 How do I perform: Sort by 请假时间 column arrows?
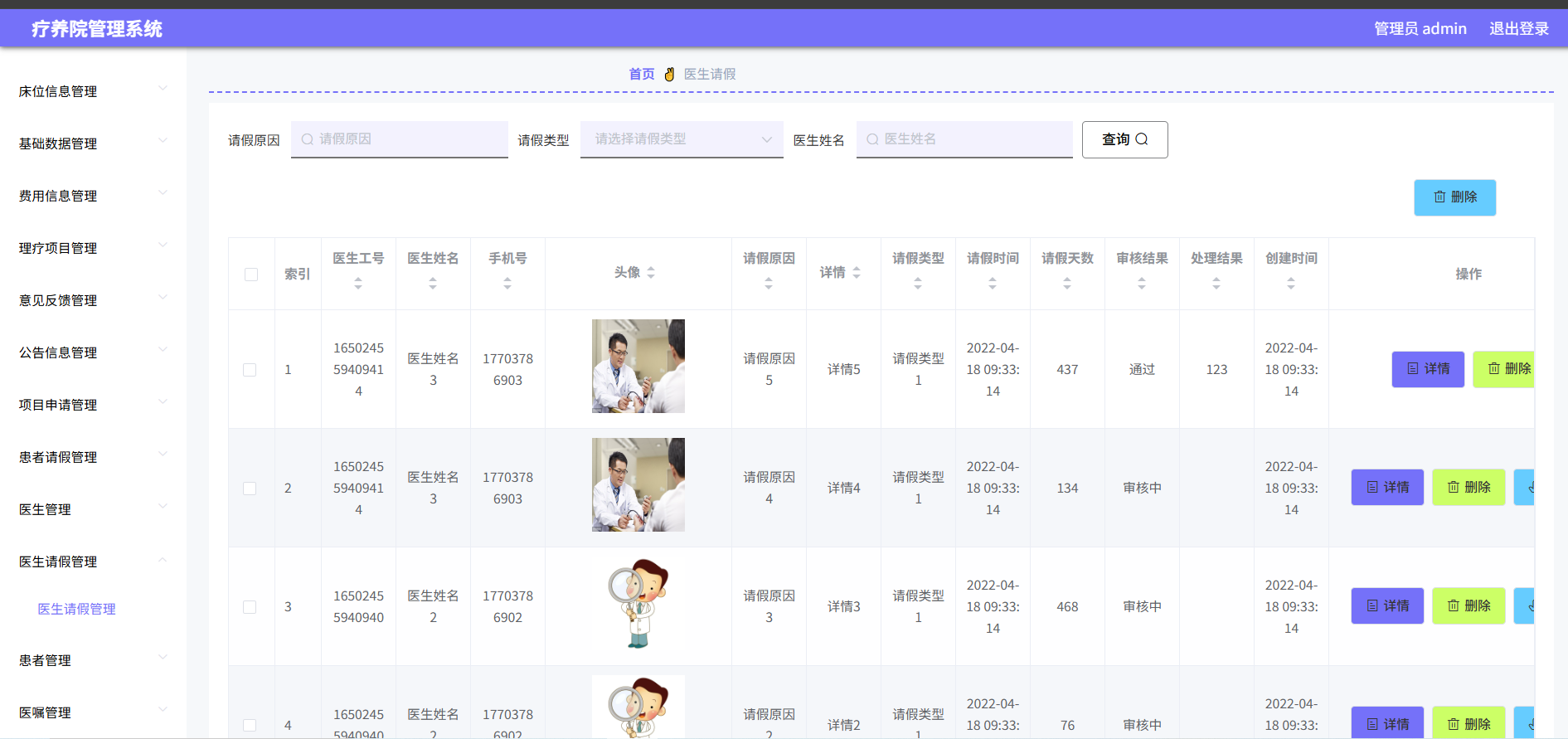click(x=993, y=284)
